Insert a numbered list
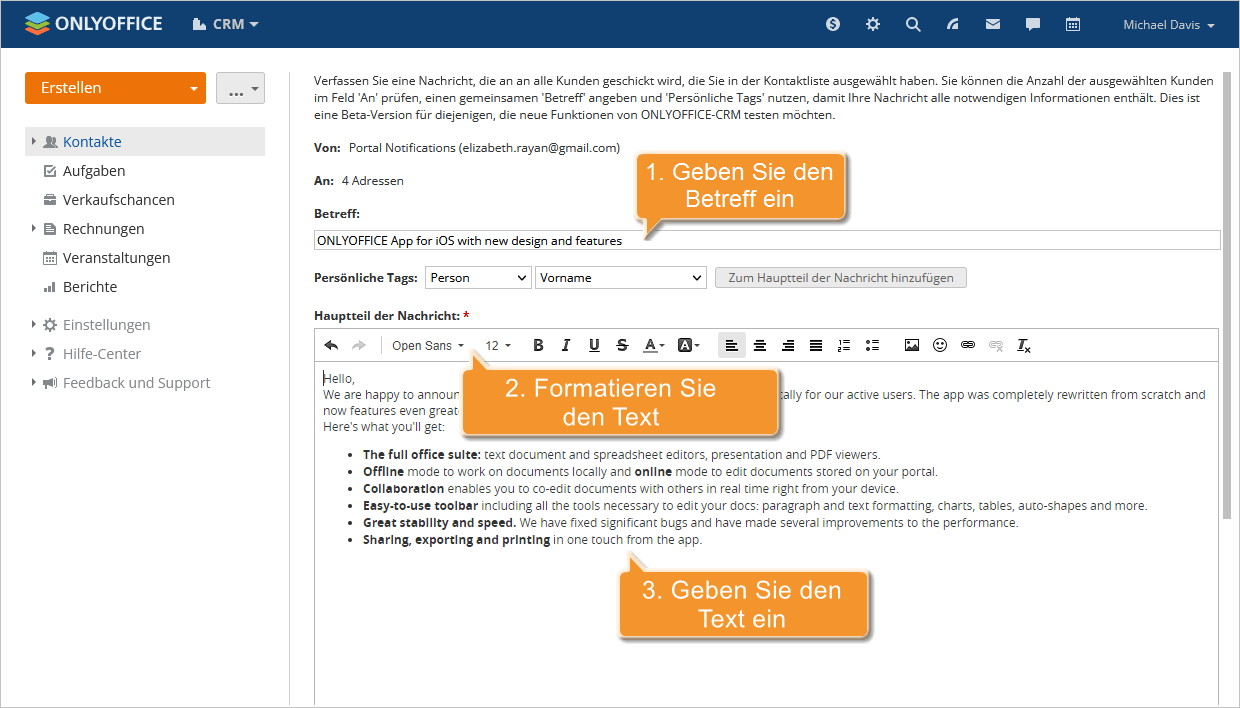This screenshot has height=708, width=1240. tap(844, 345)
